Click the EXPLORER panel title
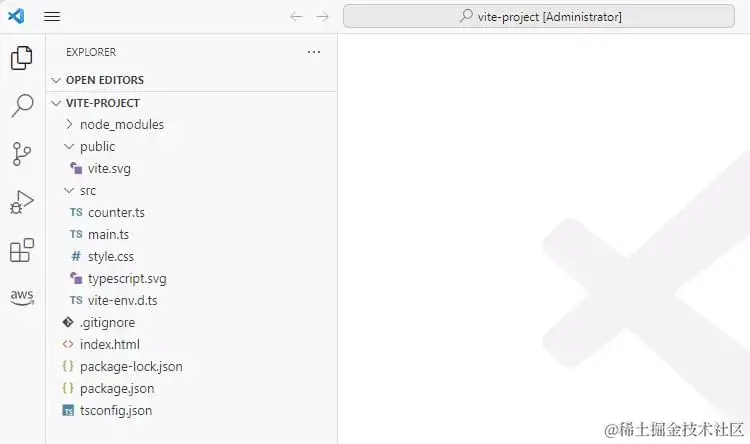This screenshot has height=444, width=750. tap(91, 52)
